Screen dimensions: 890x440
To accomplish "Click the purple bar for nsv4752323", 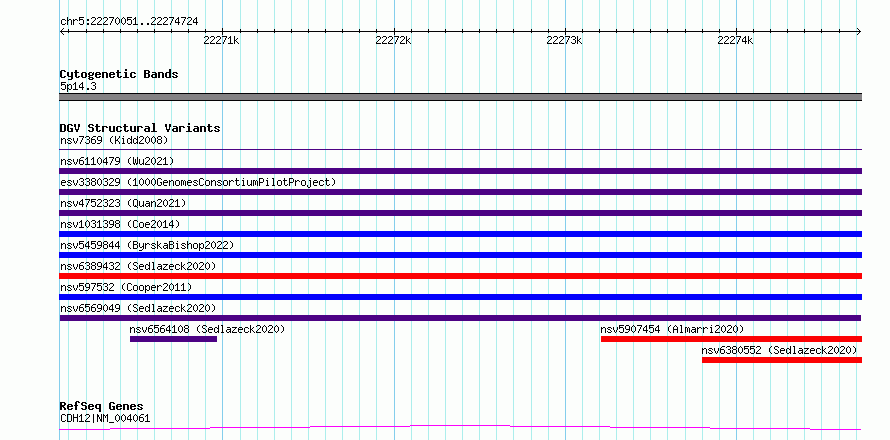I will (x=460, y=213).
